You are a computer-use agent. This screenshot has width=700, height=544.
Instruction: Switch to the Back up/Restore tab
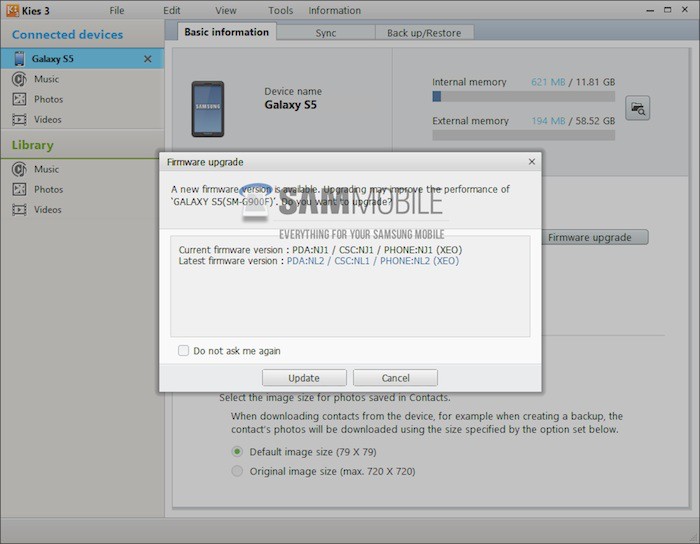tap(424, 33)
